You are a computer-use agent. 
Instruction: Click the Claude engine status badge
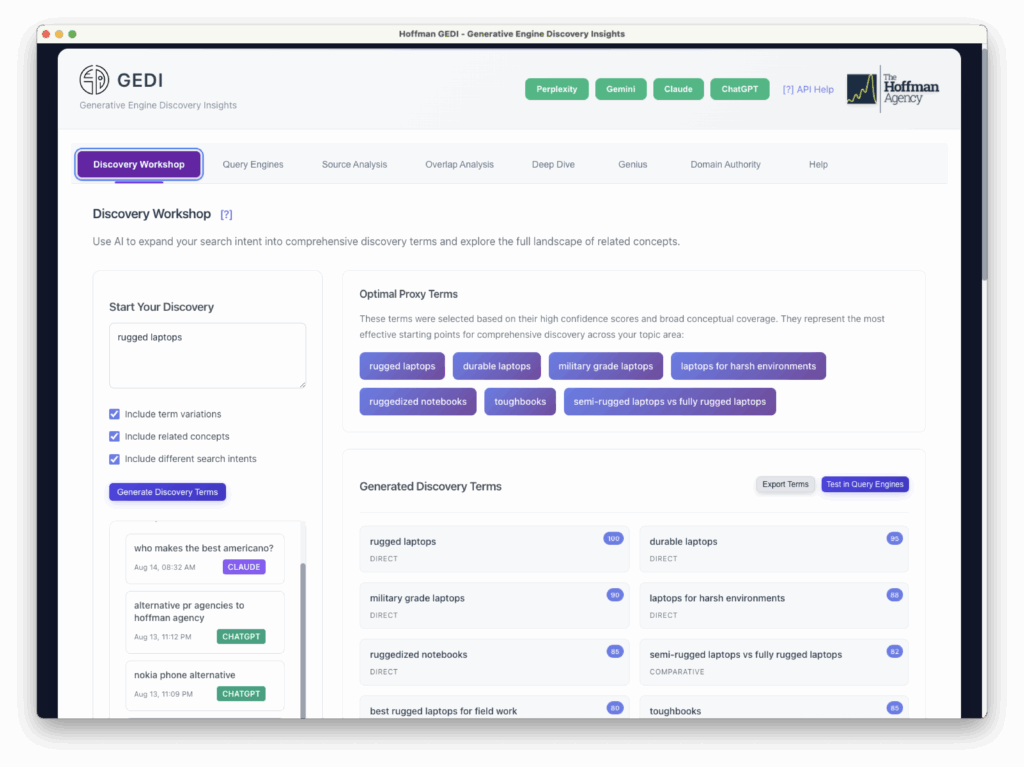pos(678,88)
